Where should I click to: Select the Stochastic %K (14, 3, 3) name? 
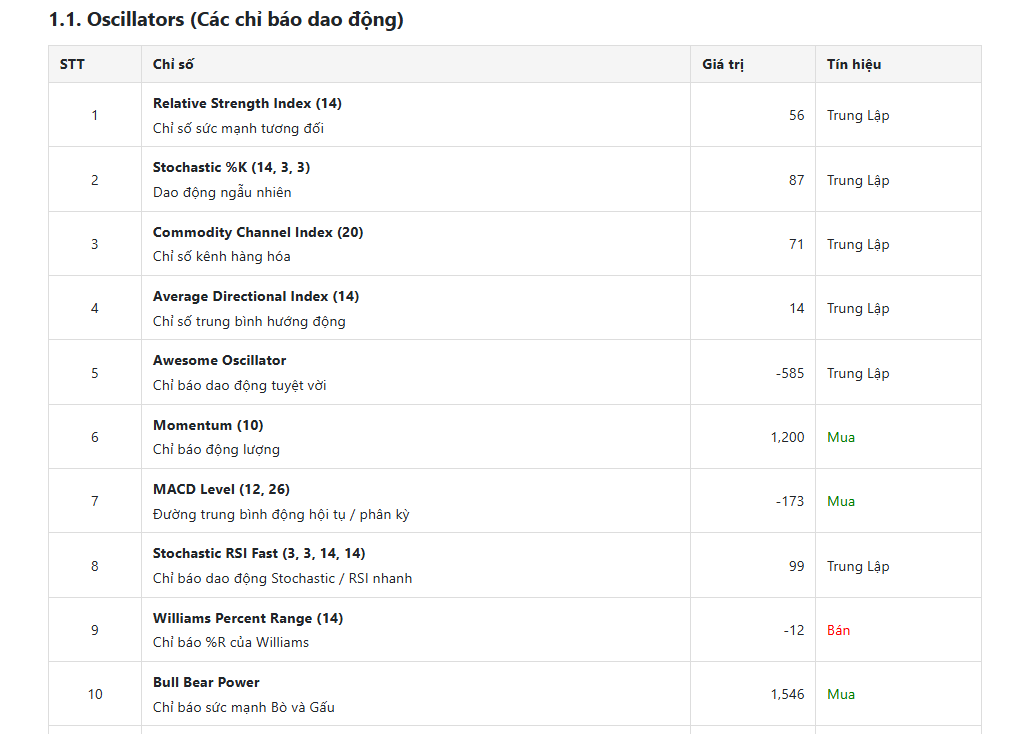tap(231, 167)
